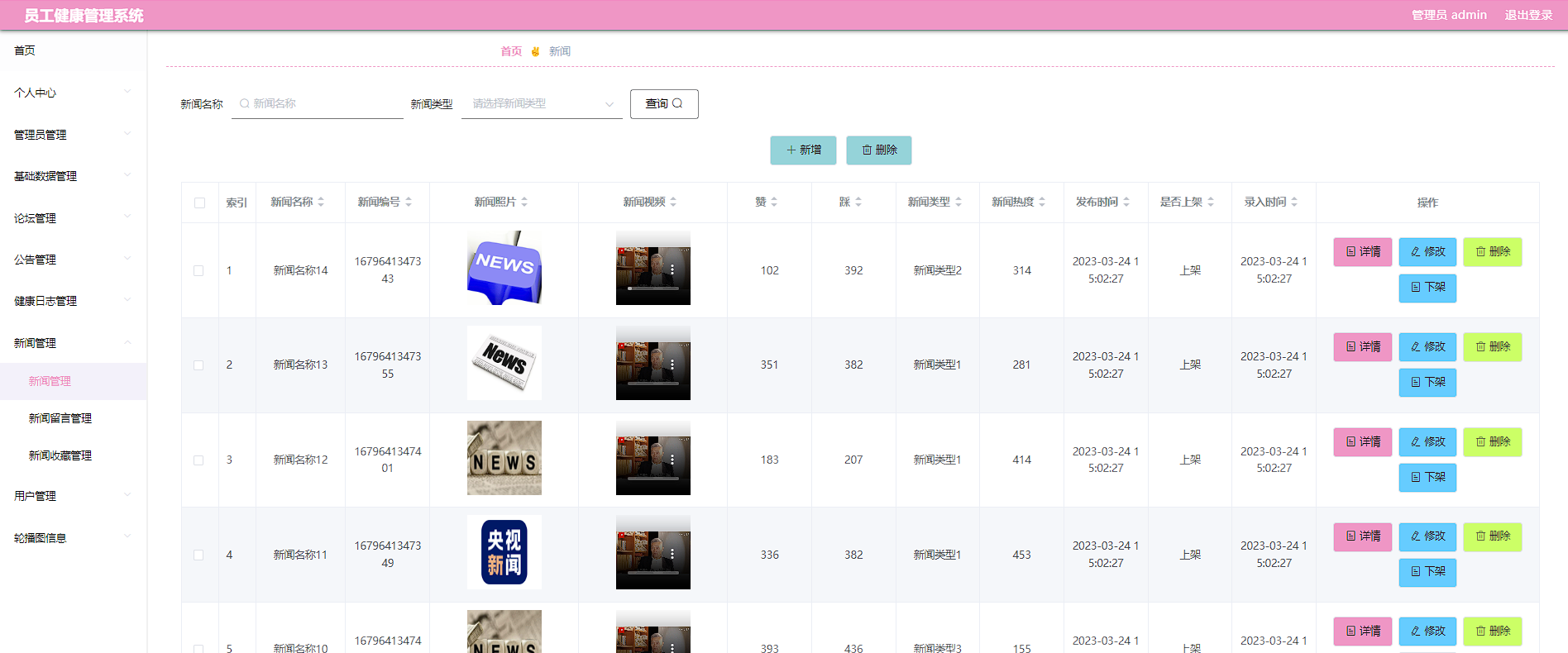Focus the 新闻名称 search input field

[x=318, y=104]
